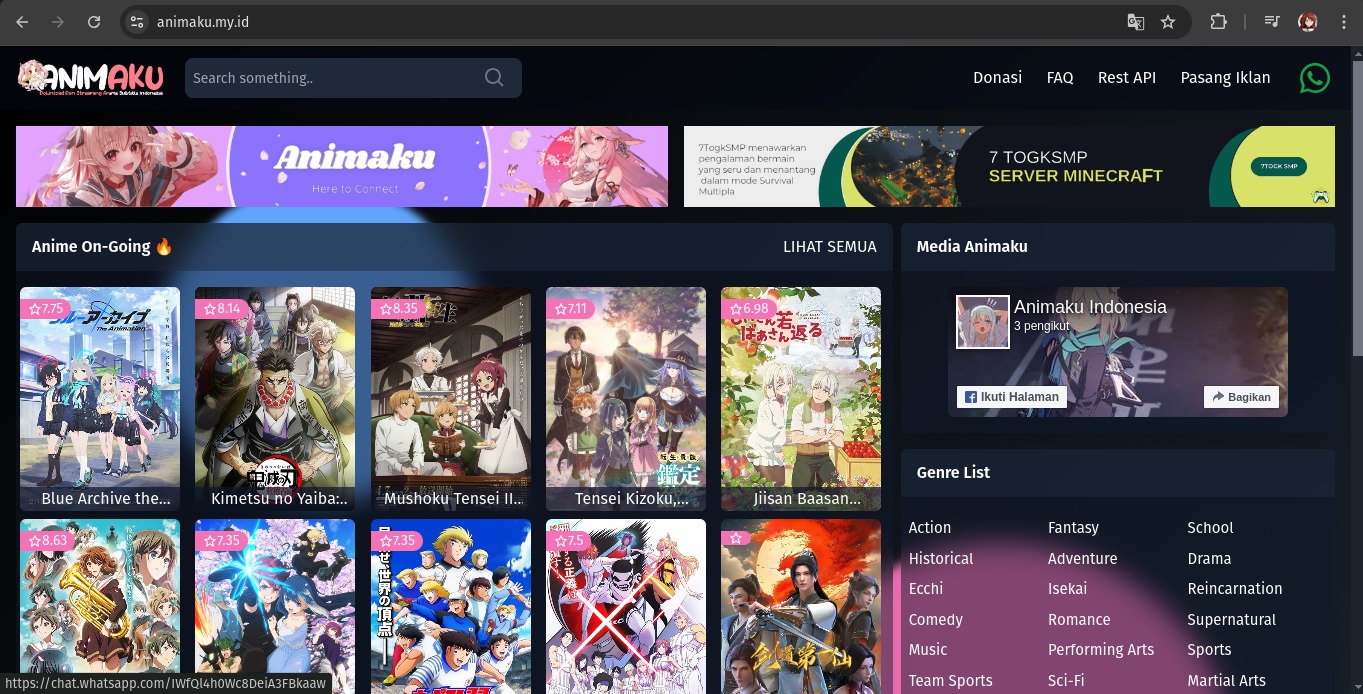Select the Supernatural genre
This screenshot has height=694, width=1363.
pos(1232,620)
